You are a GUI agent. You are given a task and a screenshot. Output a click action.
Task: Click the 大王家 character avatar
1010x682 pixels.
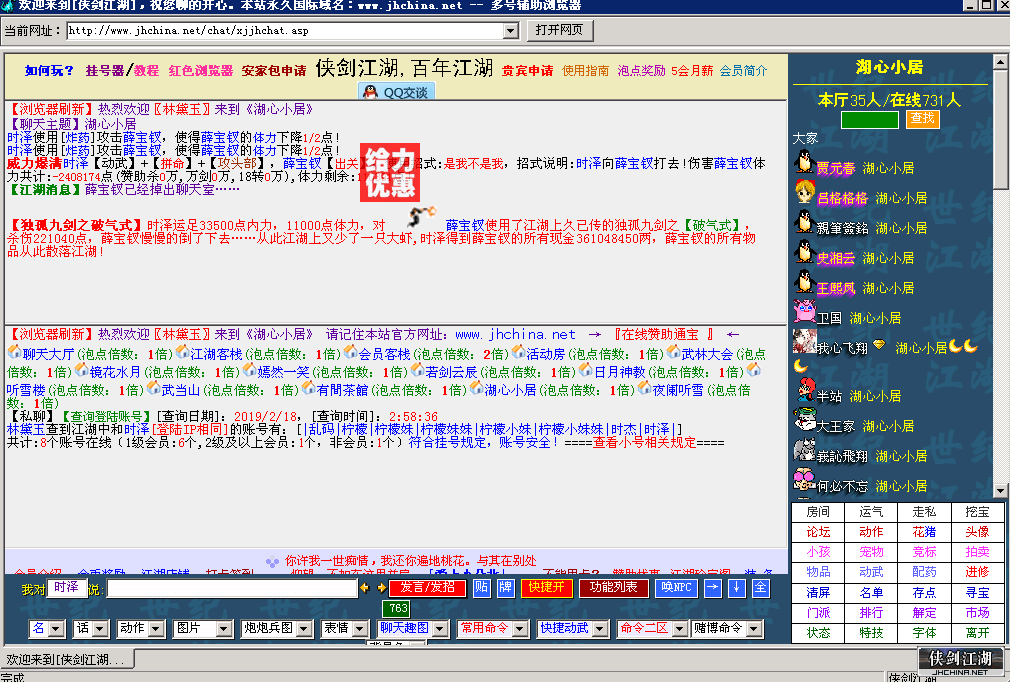pos(805,420)
